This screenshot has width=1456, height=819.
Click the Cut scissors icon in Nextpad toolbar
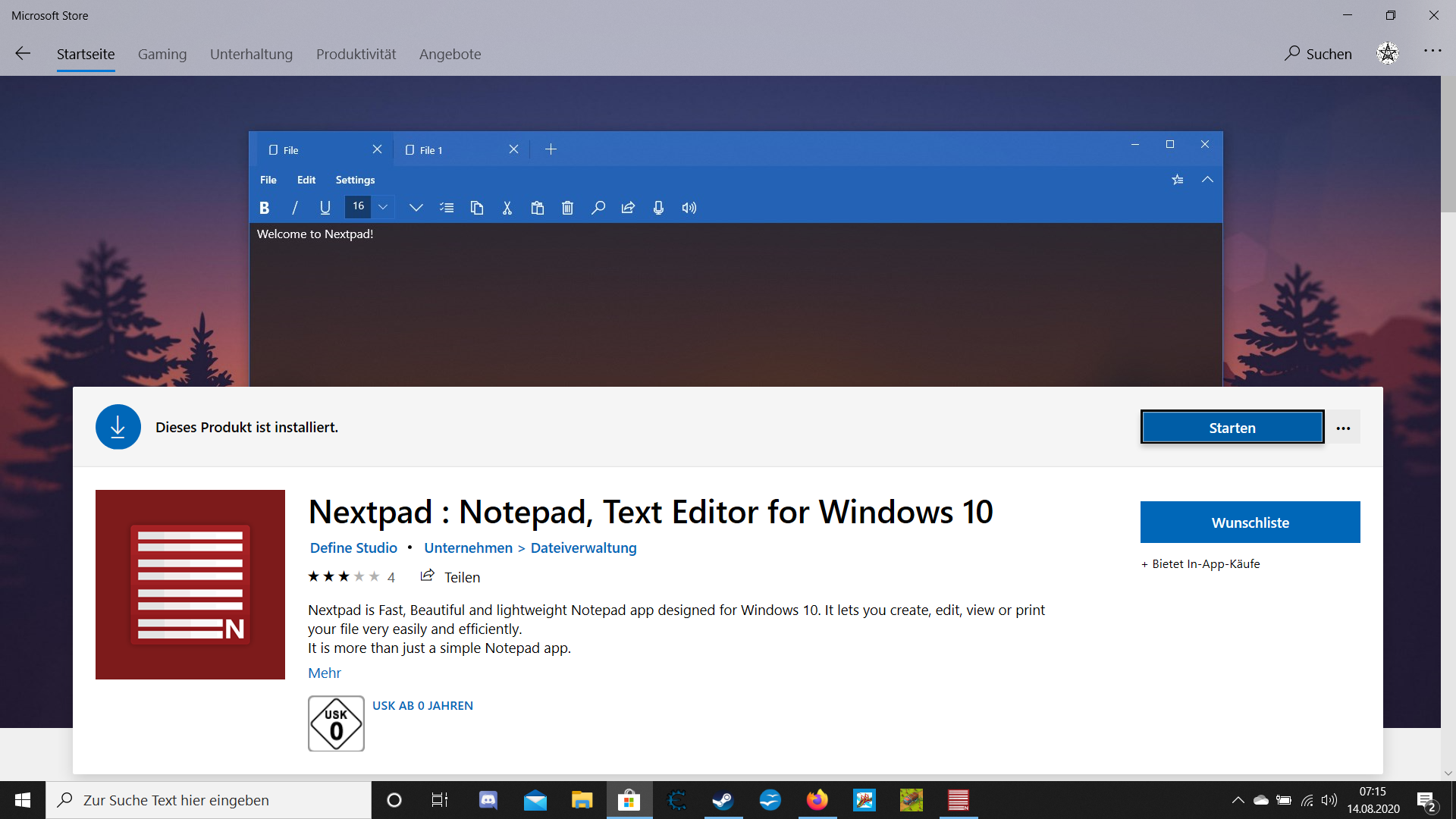pyautogui.click(x=507, y=208)
